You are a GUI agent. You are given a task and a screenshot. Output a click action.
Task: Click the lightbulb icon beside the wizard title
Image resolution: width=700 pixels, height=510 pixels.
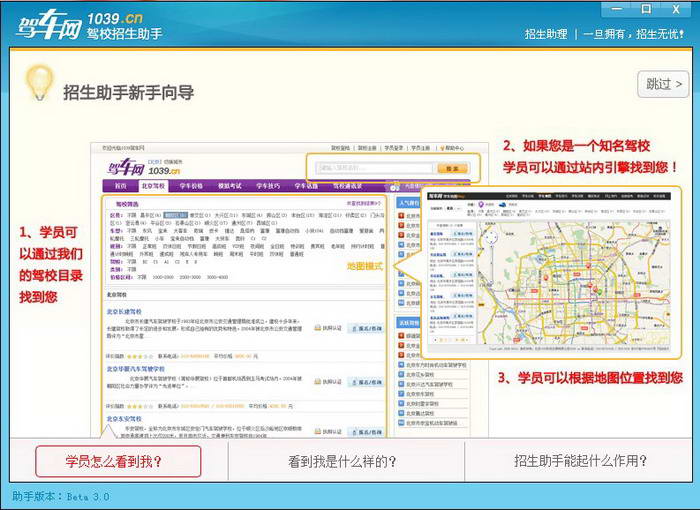pyautogui.click(x=39, y=82)
